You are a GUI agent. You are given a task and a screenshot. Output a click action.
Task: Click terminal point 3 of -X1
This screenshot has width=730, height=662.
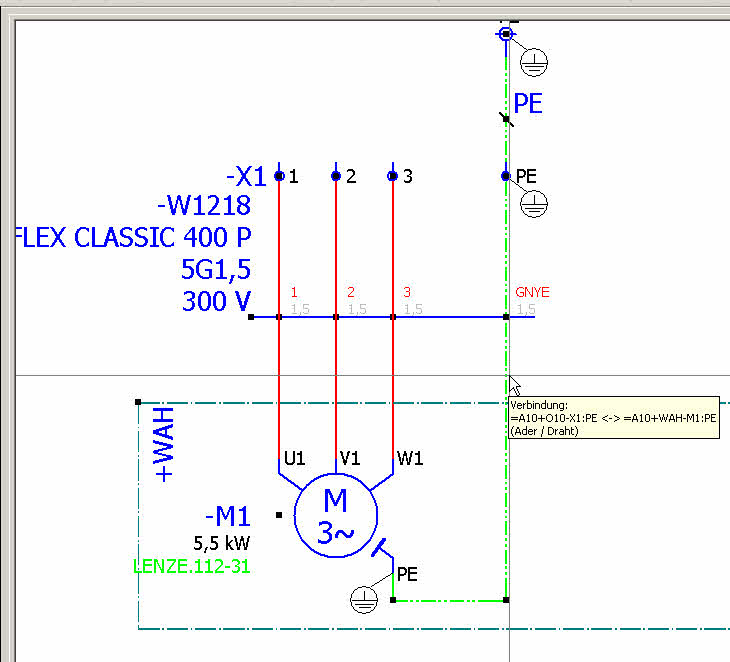pyautogui.click(x=392, y=176)
